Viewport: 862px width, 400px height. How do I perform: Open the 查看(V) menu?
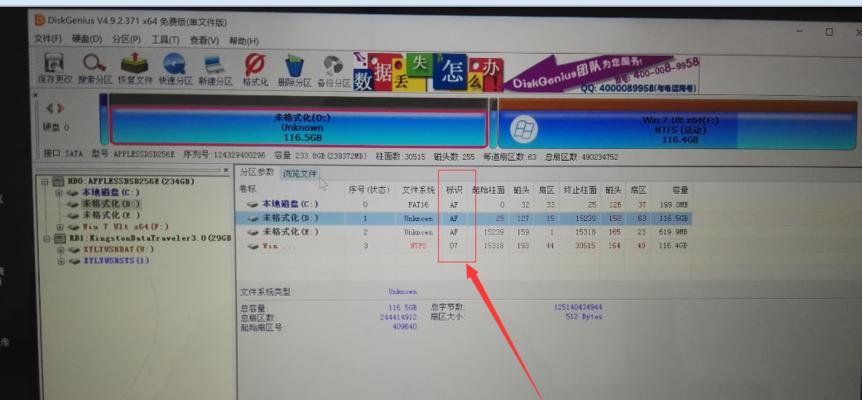click(204, 41)
